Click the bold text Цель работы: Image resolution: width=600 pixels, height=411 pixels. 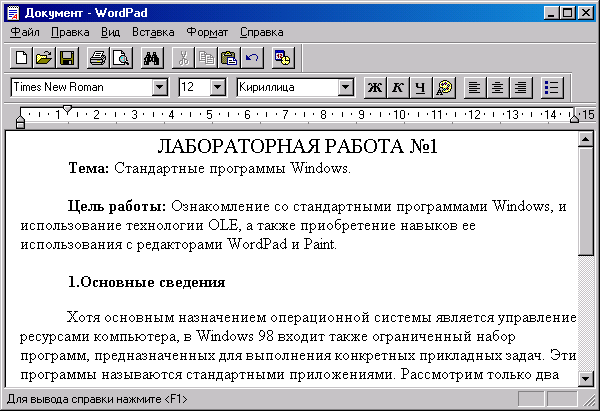(x=117, y=207)
